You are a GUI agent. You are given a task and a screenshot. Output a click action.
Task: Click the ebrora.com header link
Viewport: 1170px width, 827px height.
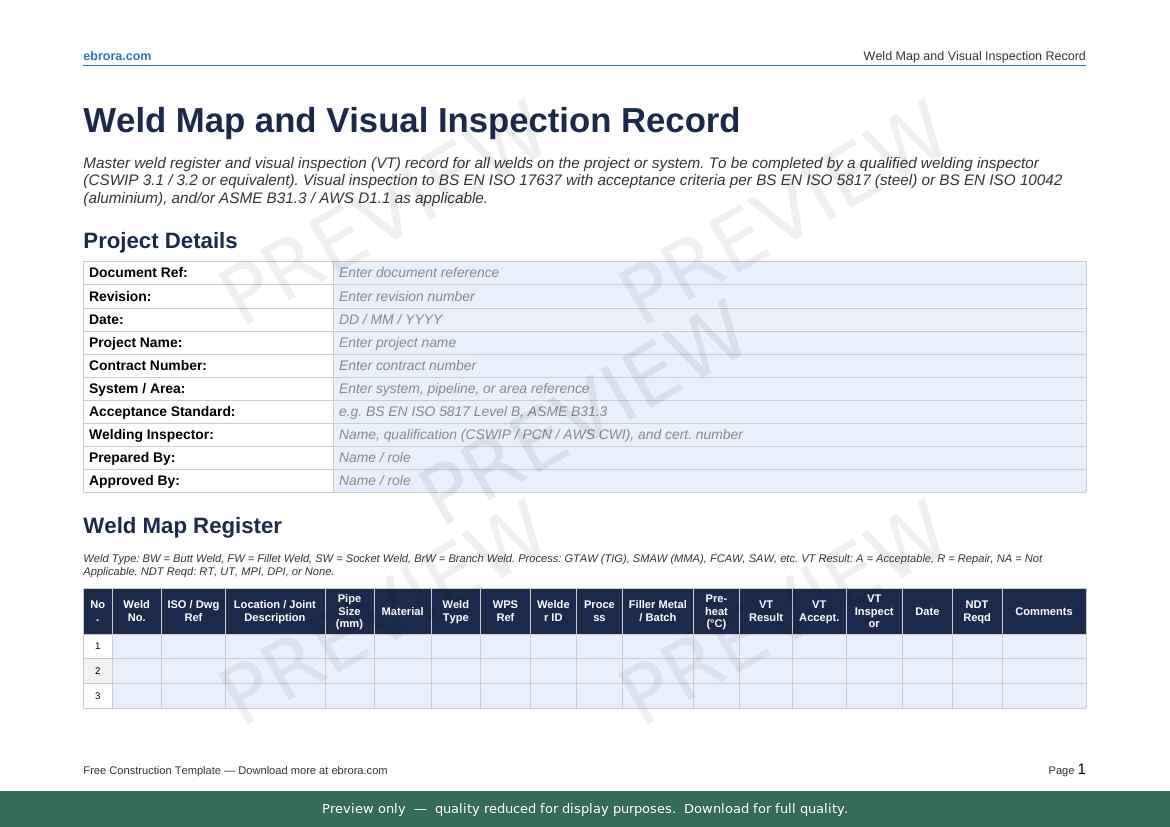click(x=117, y=56)
